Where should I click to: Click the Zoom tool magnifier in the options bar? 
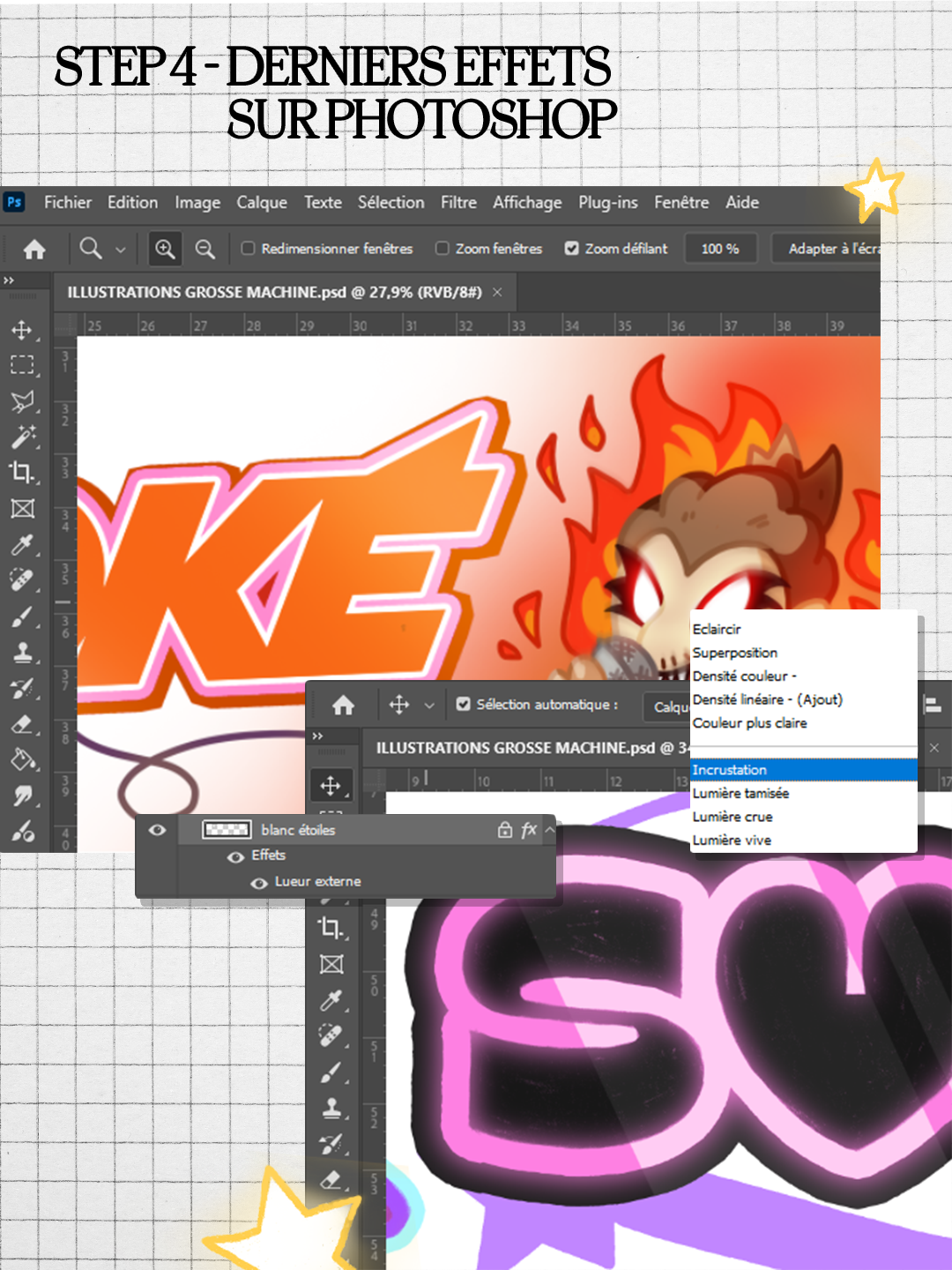coord(91,249)
